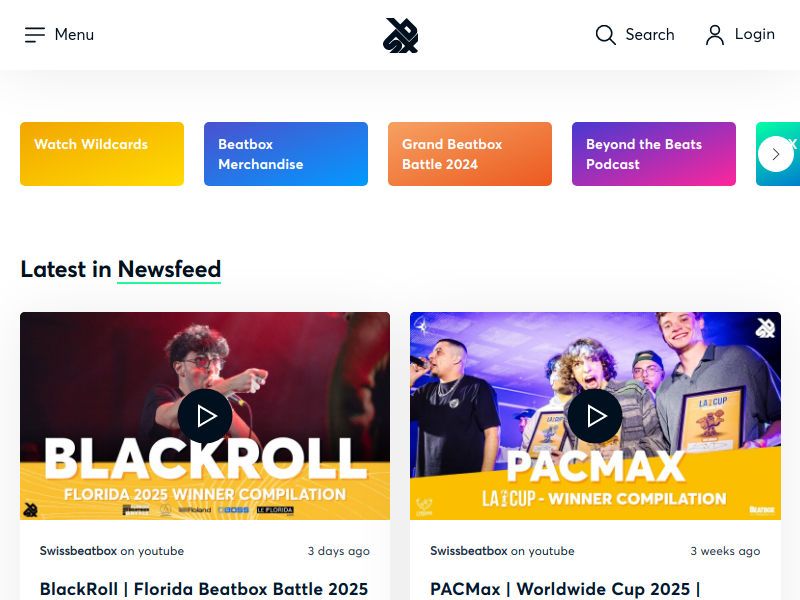Viewport: 800px width, 600px height.
Task: Click the Login user icon
Action: (715, 35)
